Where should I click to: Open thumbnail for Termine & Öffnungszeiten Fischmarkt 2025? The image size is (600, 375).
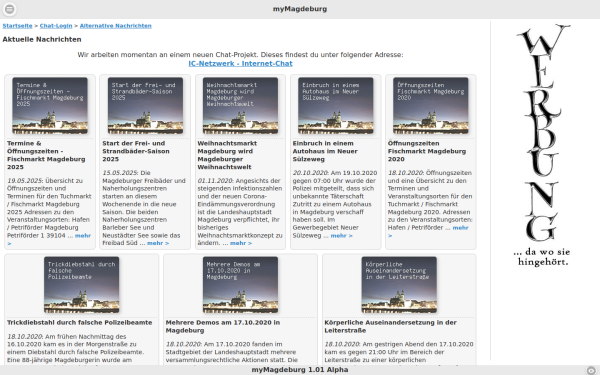(50, 106)
